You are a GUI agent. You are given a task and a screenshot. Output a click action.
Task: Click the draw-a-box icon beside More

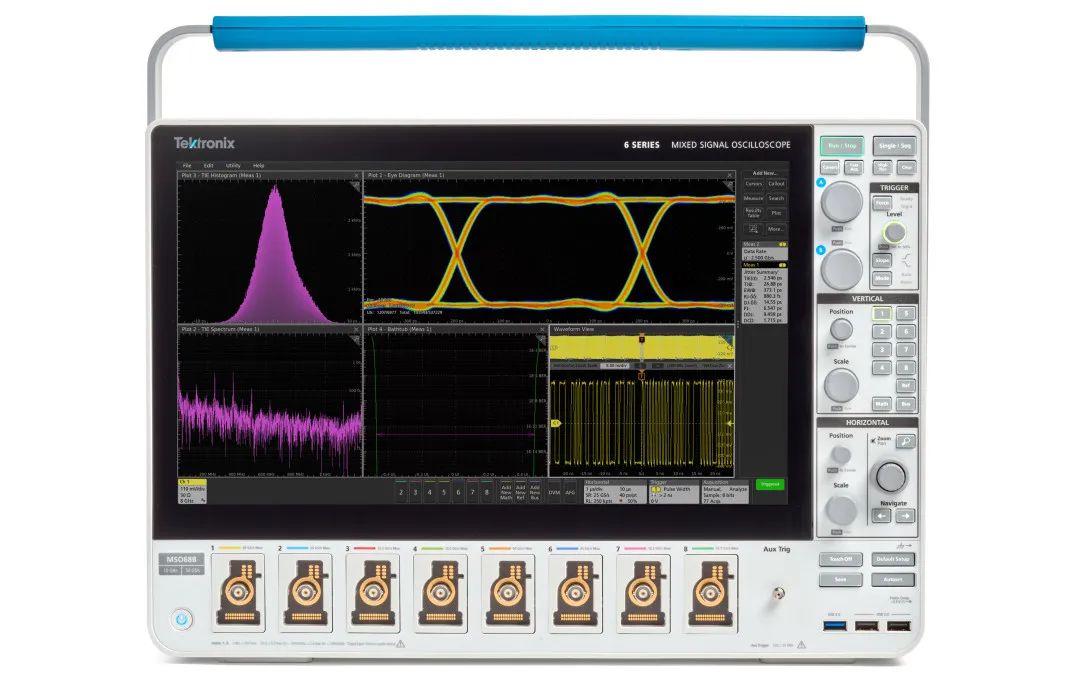(754, 229)
